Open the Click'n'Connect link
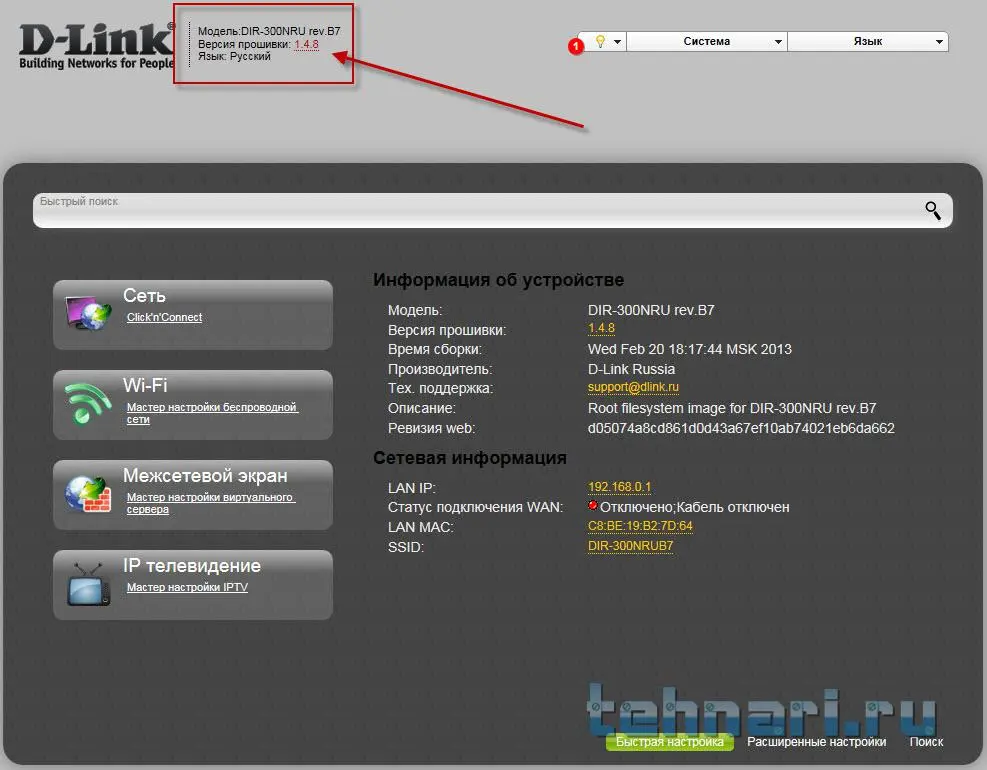 [164, 317]
